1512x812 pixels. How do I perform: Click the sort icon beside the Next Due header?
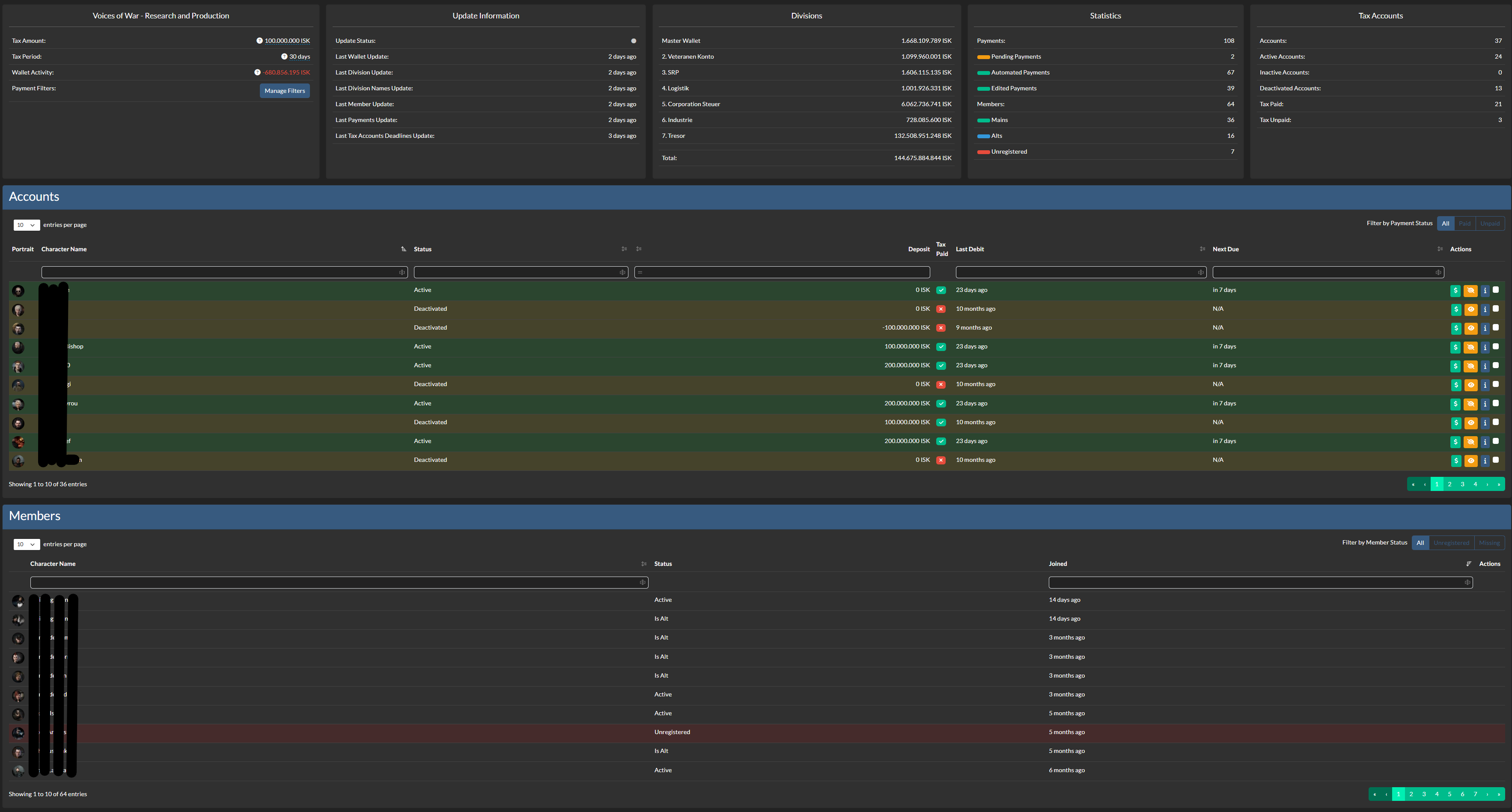pos(1440,249)
